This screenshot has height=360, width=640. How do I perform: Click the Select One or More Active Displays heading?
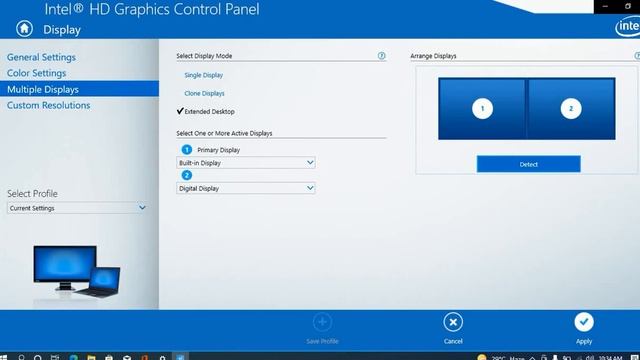224,133
